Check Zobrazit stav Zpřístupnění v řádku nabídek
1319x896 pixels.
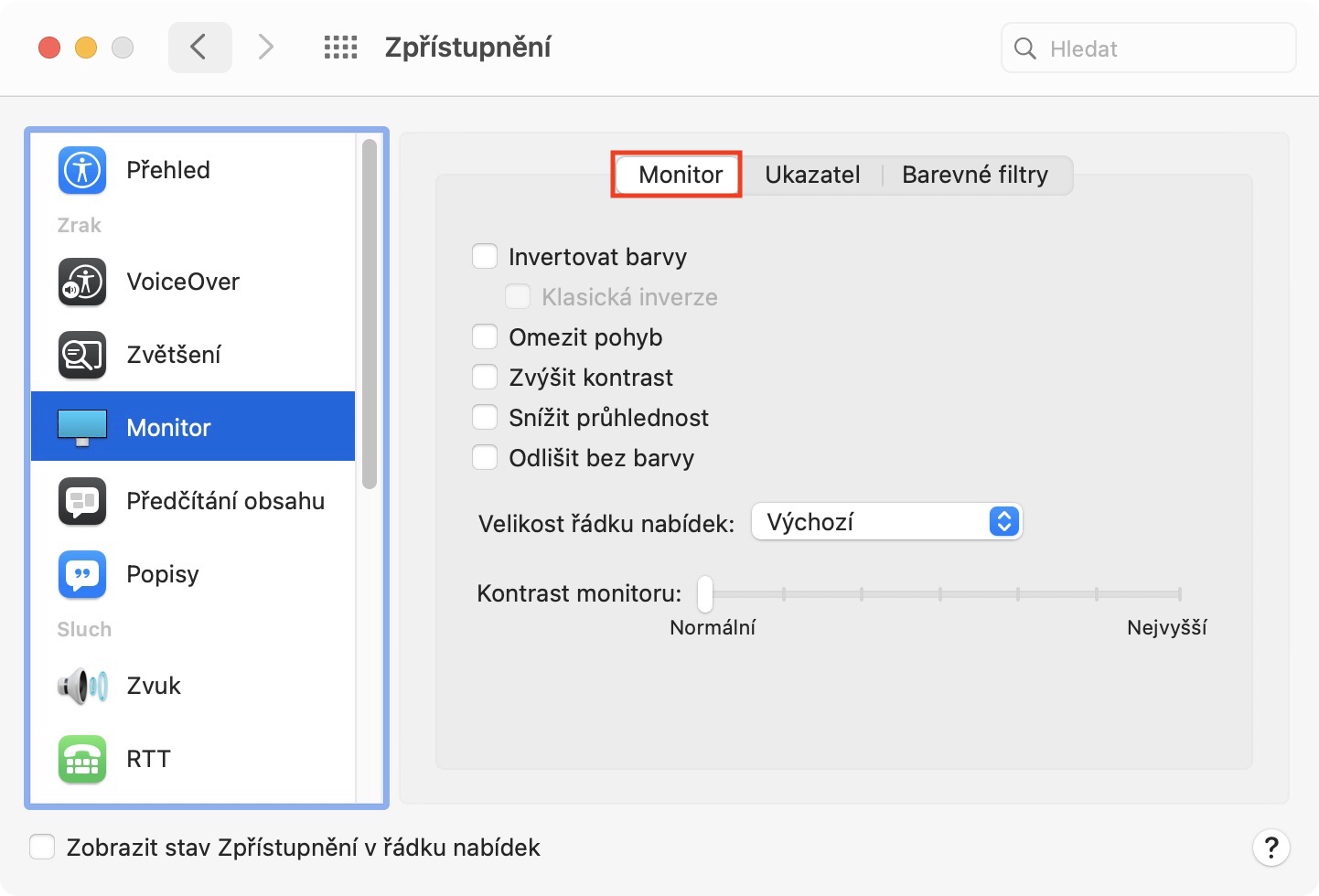tap(42, 848)
